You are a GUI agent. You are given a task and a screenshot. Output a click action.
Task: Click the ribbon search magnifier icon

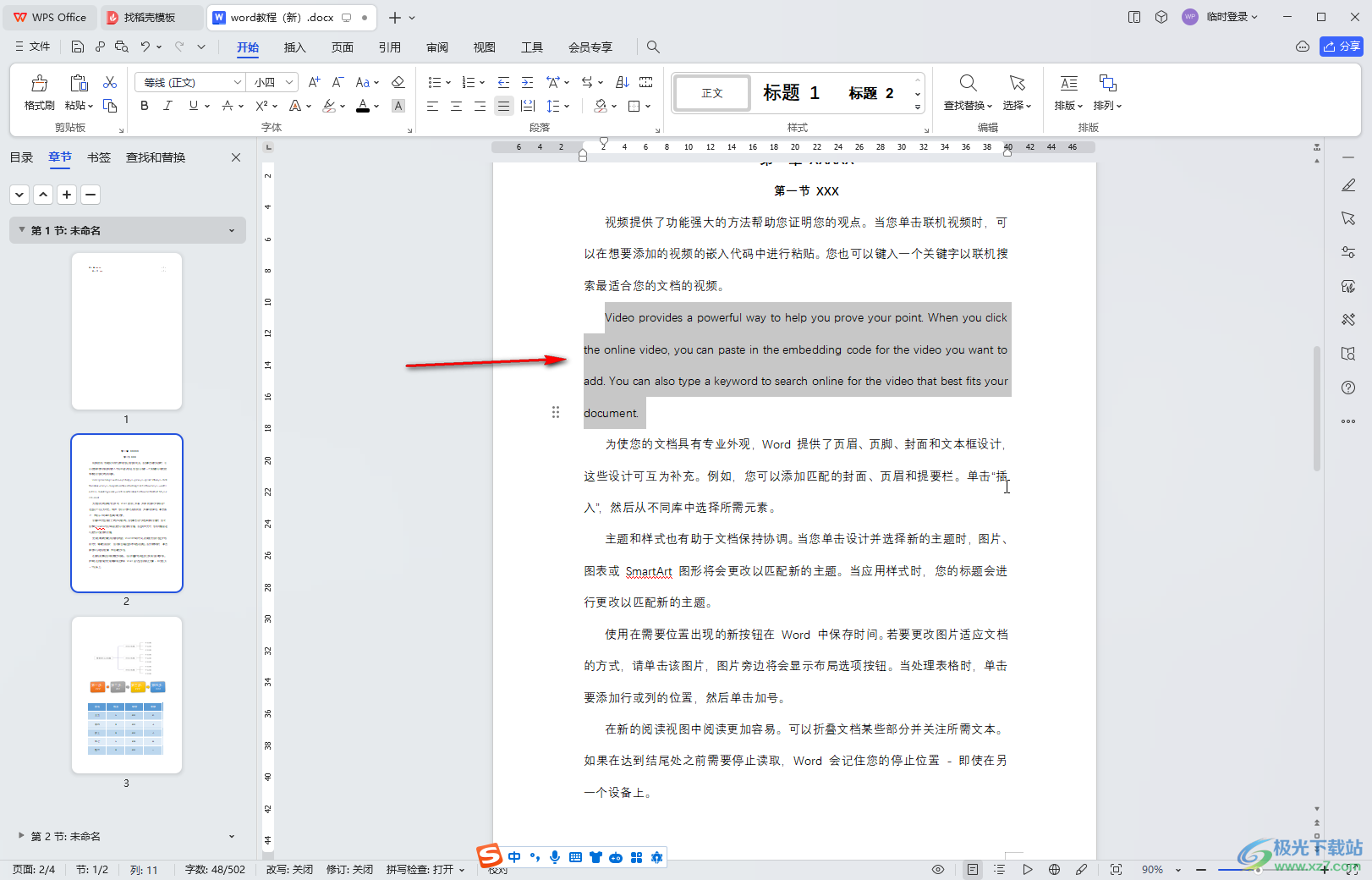tap(653, 47)
